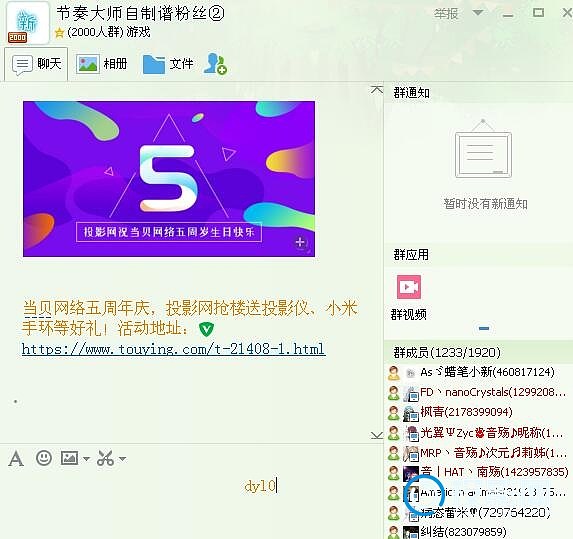The width and height of the screenshot is (573, 539).
Task: Open the touying.com activity link
Action: [x=174, y=349]
